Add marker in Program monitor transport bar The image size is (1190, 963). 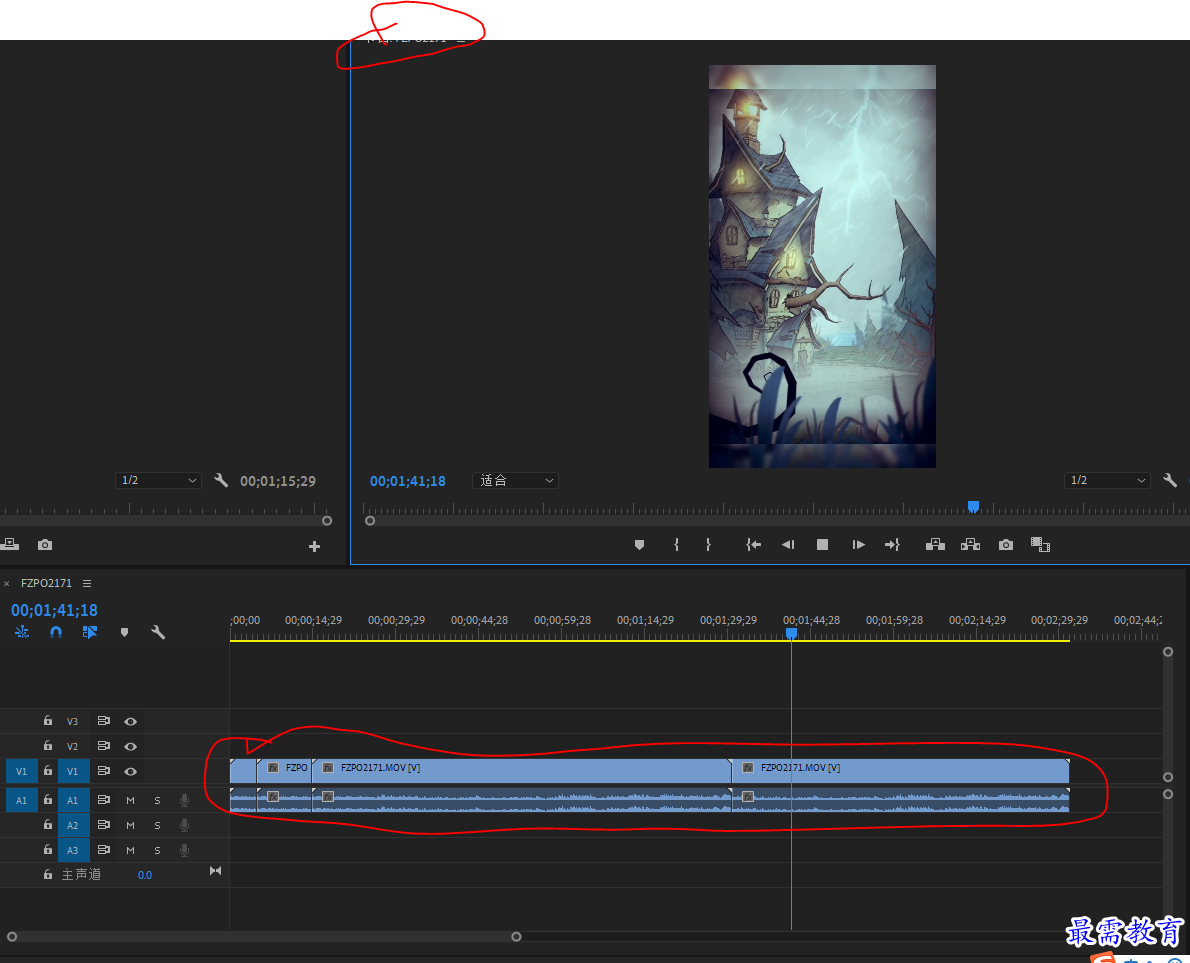(x=639, y=545)
